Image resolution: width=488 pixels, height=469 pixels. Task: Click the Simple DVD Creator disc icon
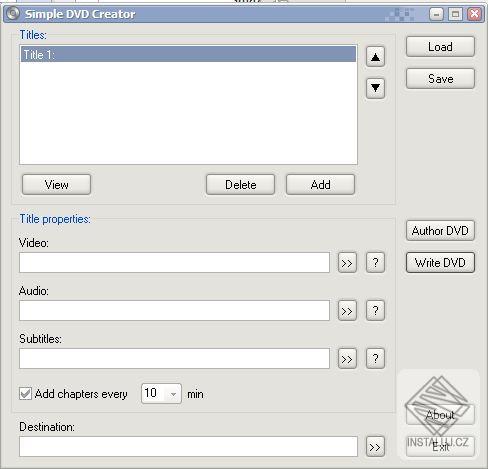click(x=13, y=14)
